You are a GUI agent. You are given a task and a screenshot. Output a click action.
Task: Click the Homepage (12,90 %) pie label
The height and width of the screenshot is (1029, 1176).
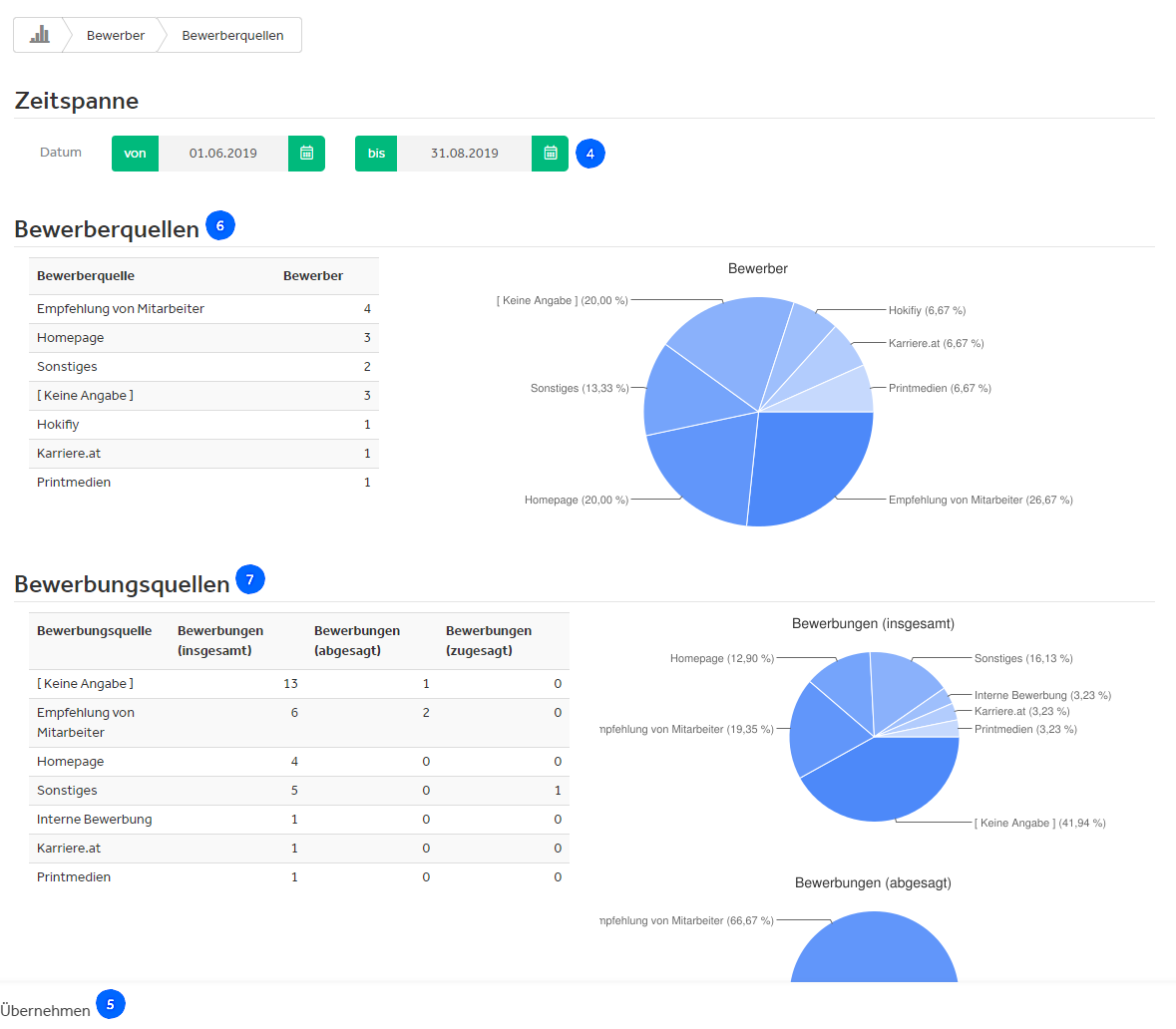coord(721,658)
